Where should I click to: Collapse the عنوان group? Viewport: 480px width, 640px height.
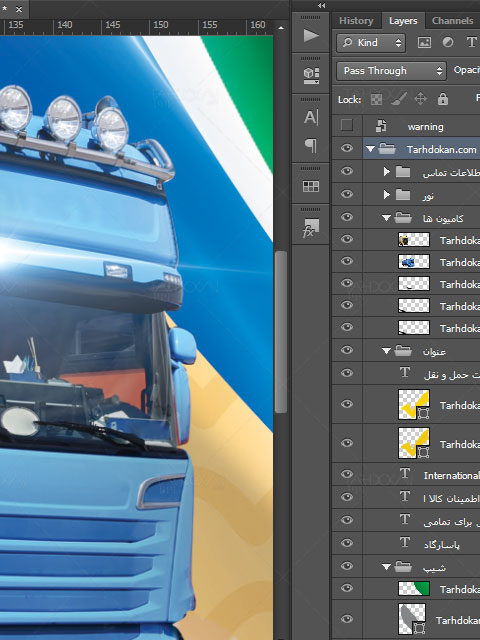(386, 351)
